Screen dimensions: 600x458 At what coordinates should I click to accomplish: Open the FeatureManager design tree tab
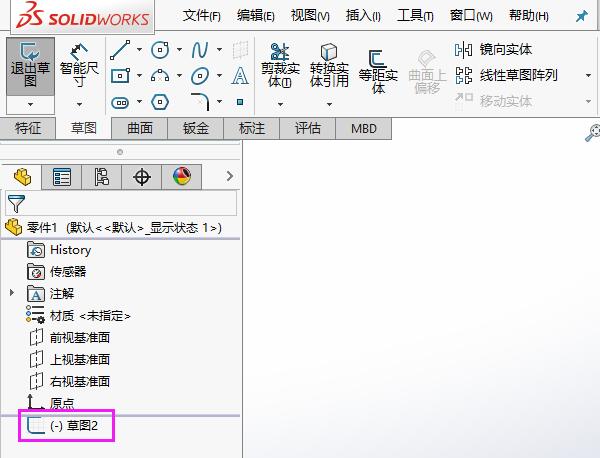tap(22, 177)
